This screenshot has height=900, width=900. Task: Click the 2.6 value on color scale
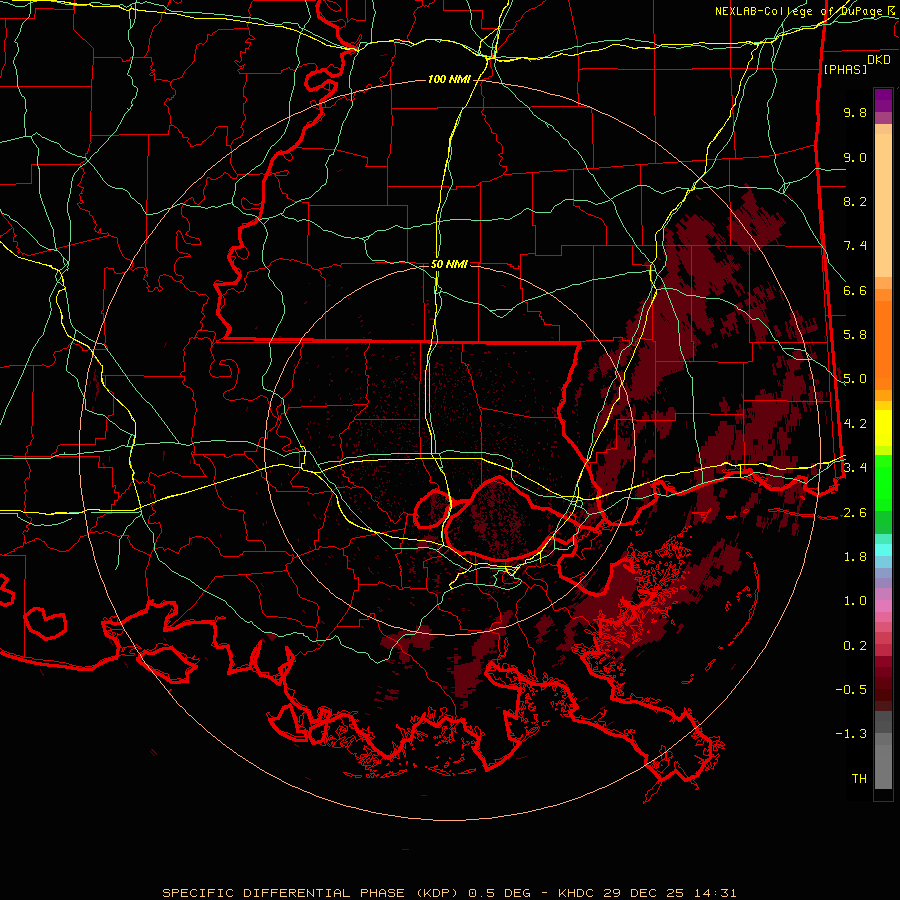(x=855, y=513)
